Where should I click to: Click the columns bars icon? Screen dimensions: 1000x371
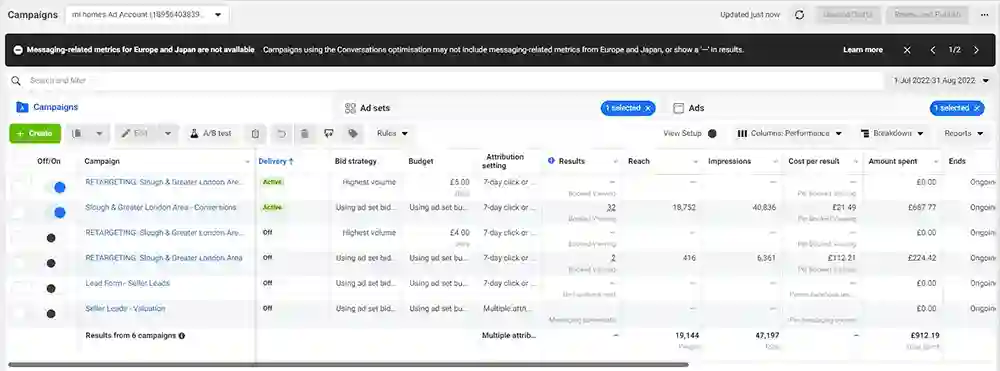pyautogui.click(x=742, y=133)
